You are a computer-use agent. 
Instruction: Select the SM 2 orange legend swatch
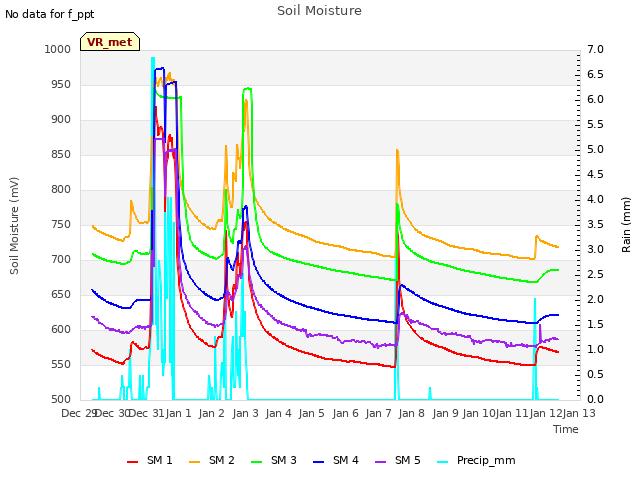click(195, 461)
